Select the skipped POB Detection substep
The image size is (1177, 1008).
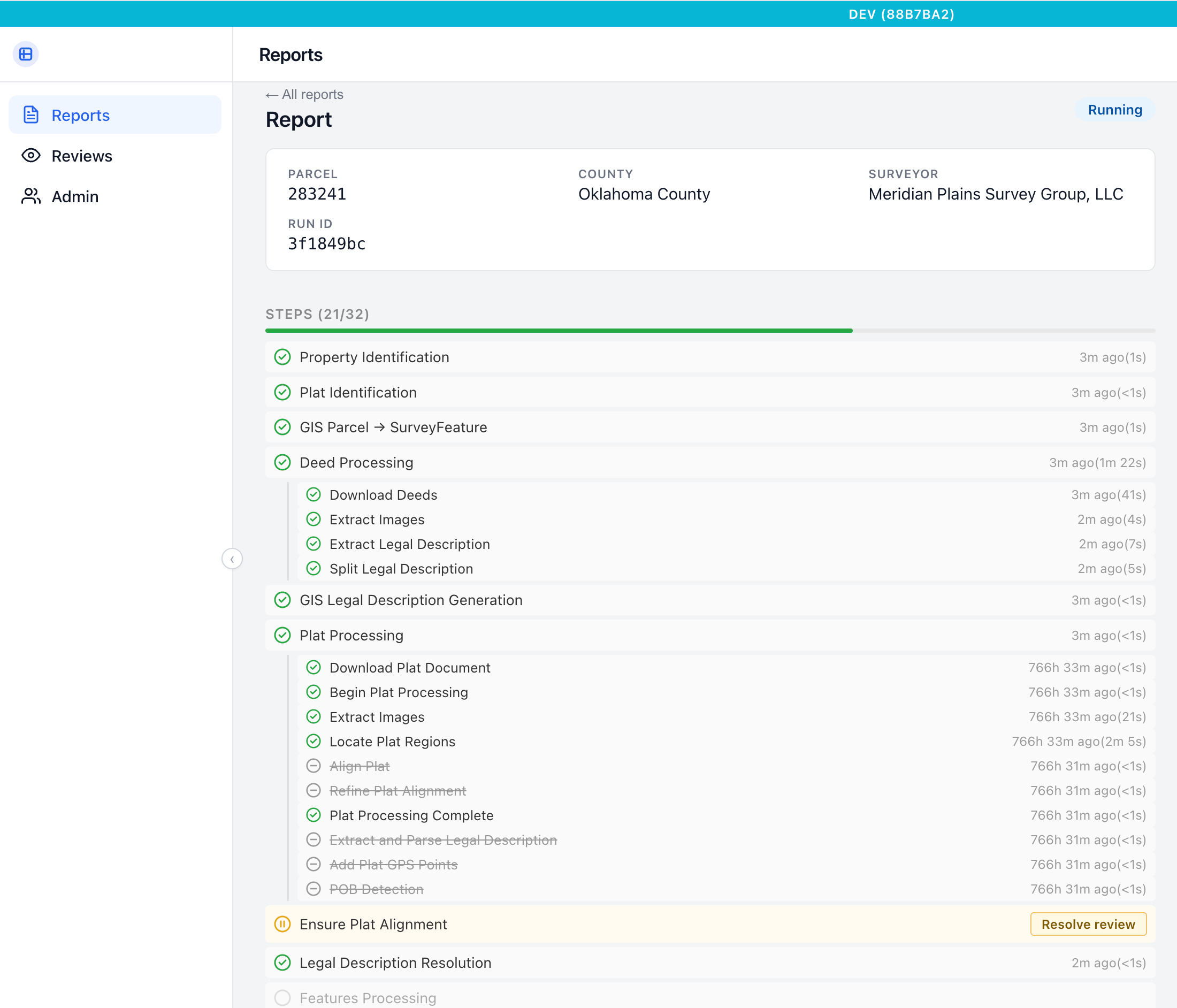(x=726, y=889)
